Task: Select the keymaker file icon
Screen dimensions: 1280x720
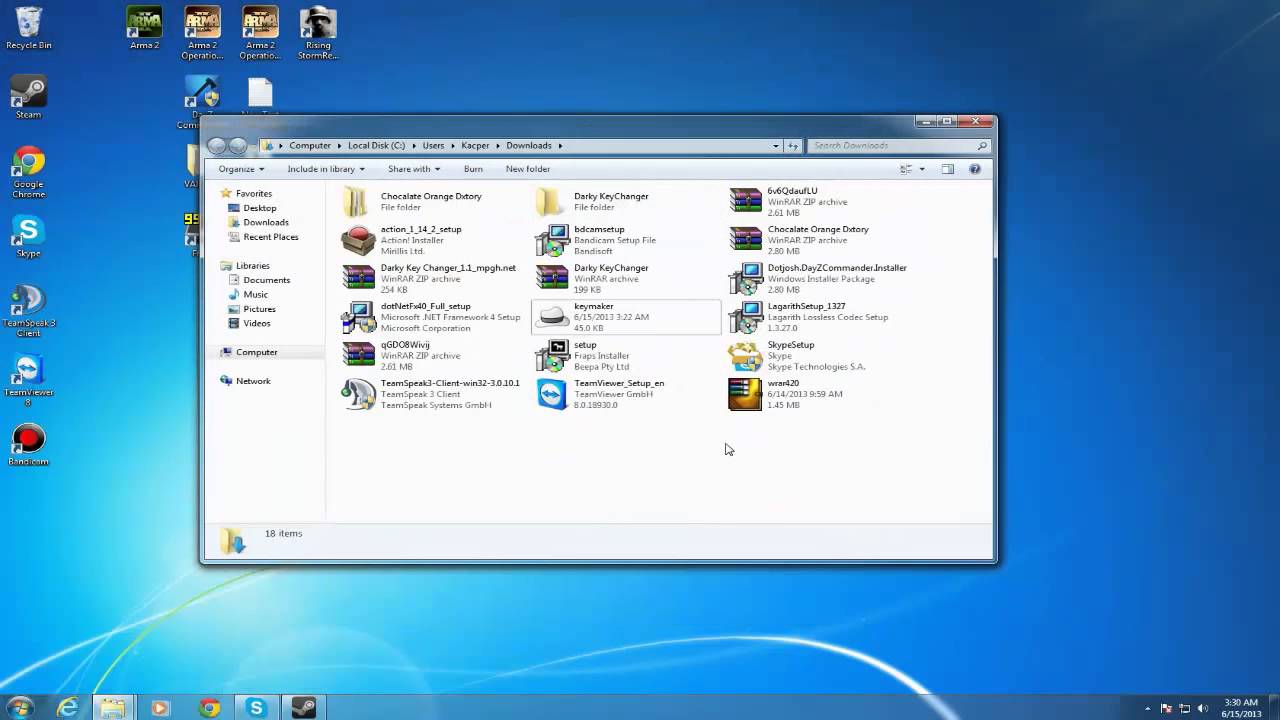Action: pyautogui.click(x=552, y=317)
